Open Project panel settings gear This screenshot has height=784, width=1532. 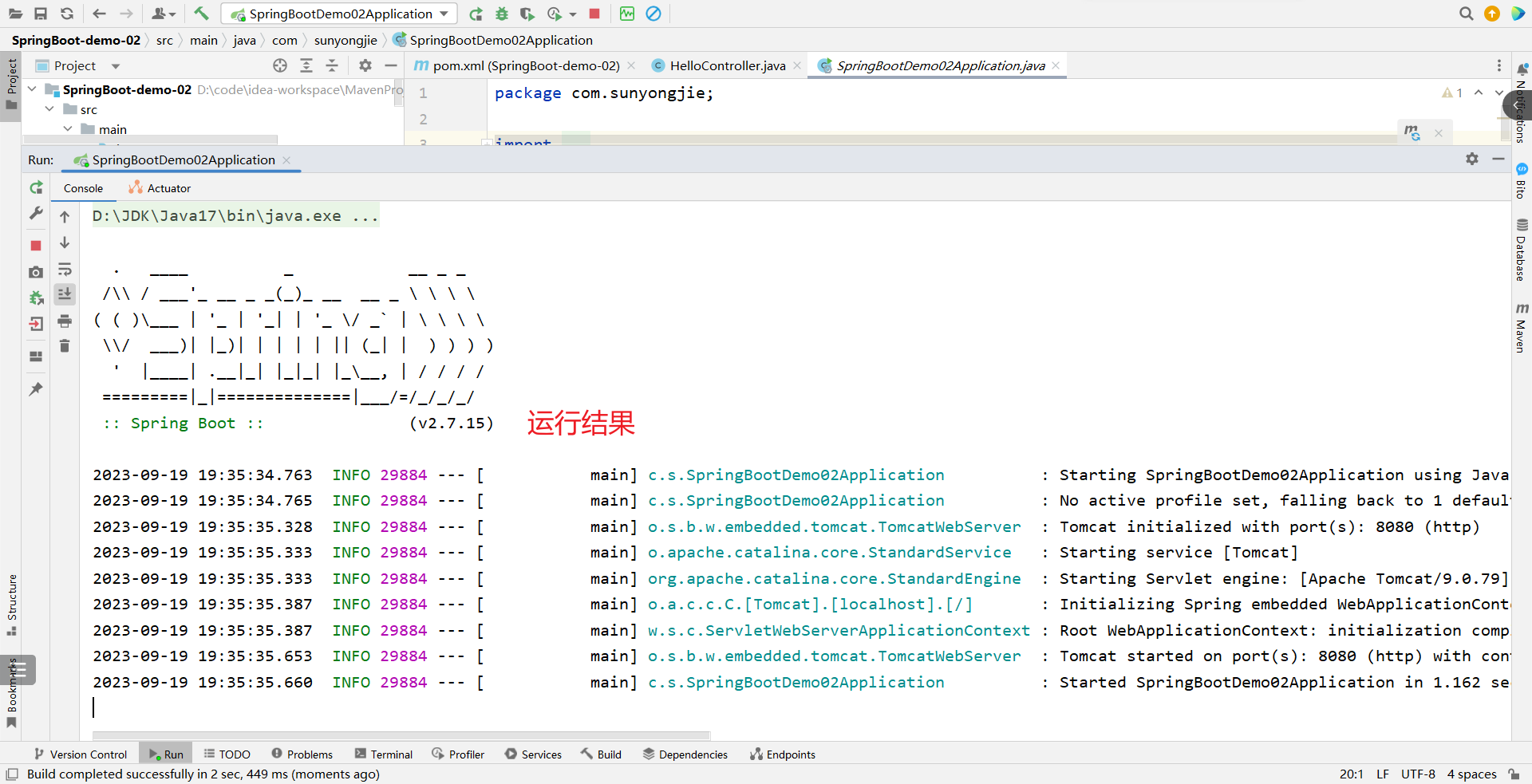[365, 65]
